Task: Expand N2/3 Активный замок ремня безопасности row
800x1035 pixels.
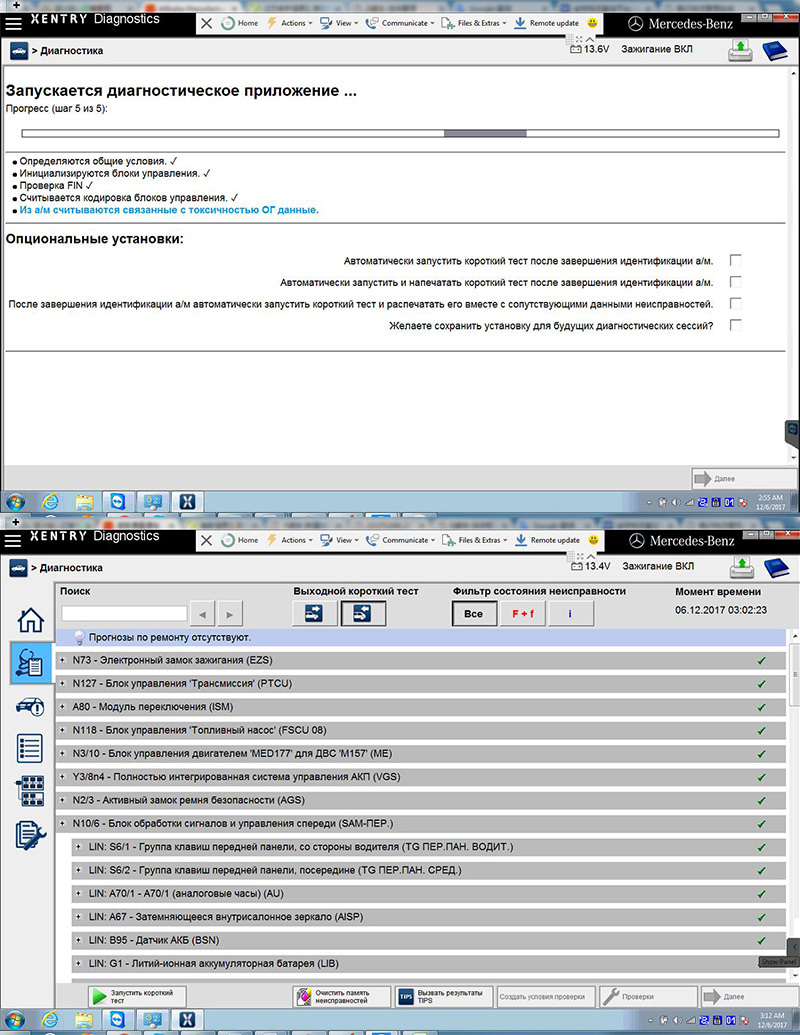Action: click(63, 800)
